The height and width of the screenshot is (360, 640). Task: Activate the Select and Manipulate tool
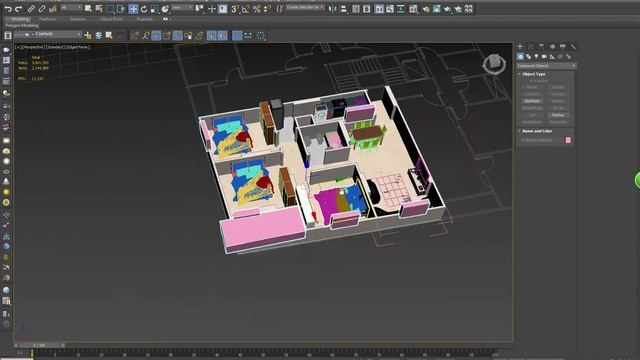point(211,9)
